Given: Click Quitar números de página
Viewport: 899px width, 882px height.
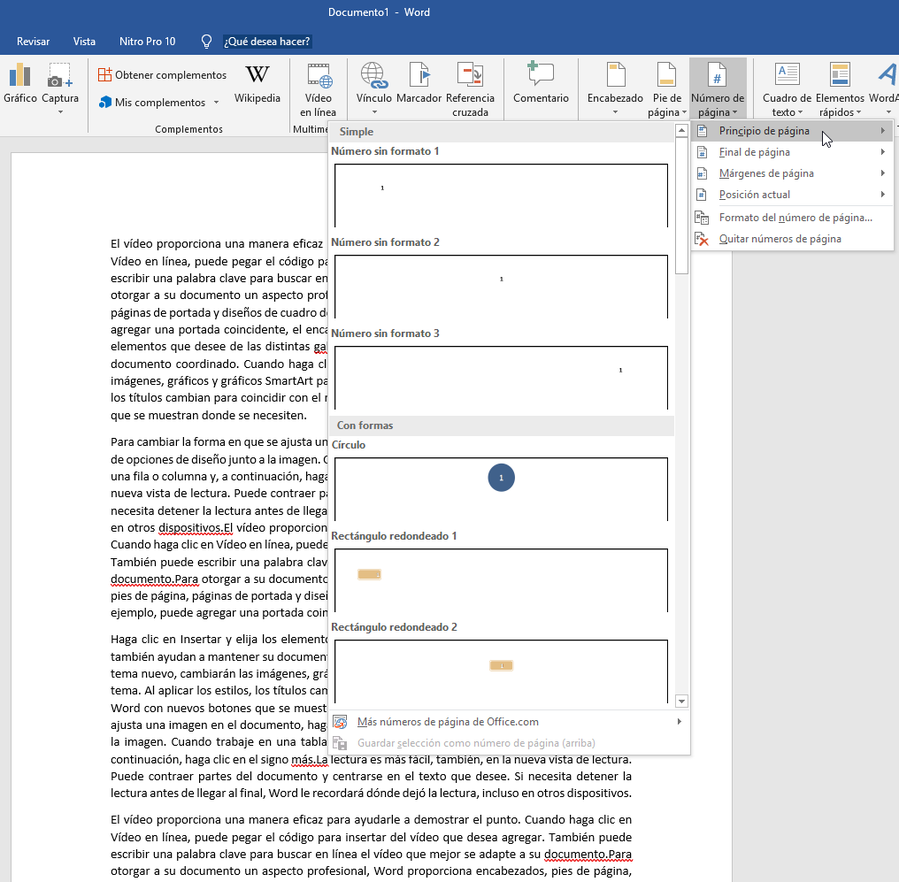Looking at the screenshot, I should pos(779,239).
